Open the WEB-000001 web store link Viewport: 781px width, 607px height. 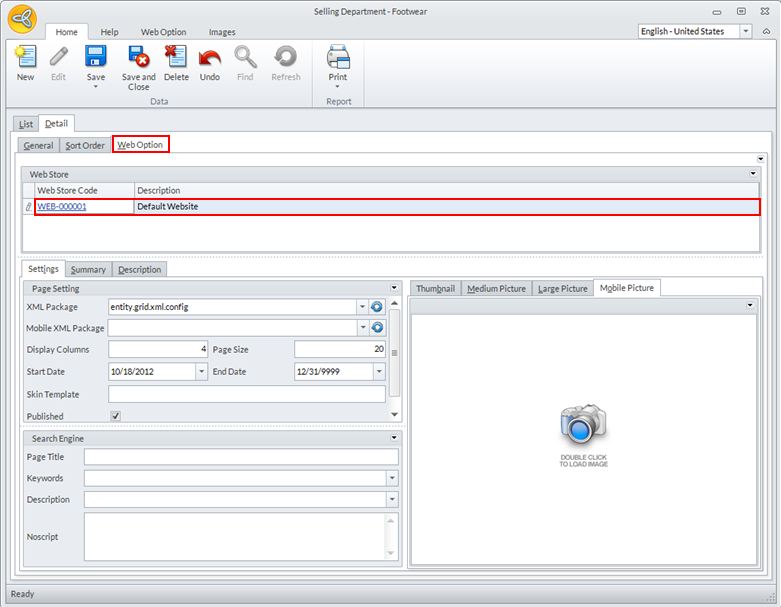point(62,207)
